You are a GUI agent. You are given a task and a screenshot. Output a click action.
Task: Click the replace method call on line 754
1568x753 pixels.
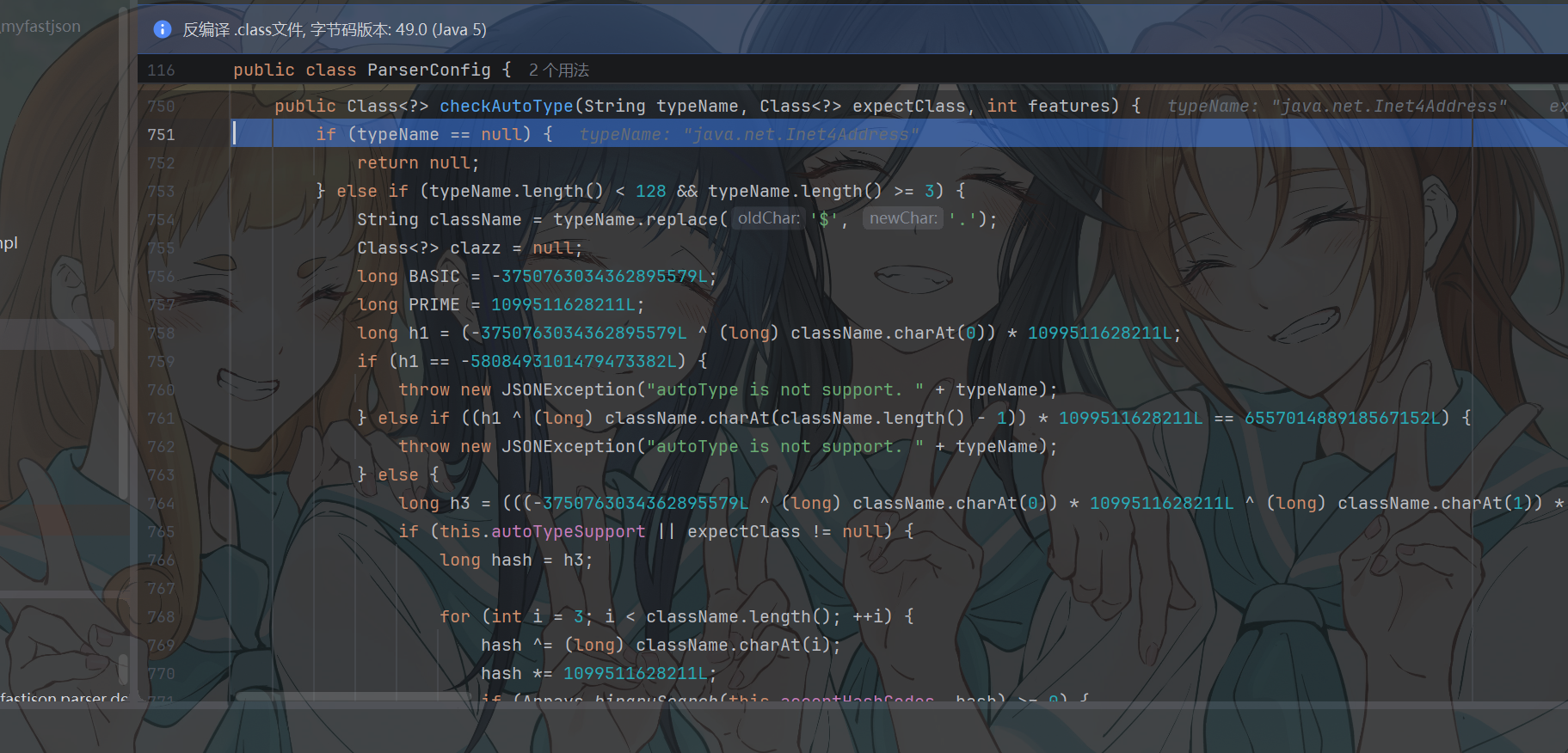pos(682,220)
